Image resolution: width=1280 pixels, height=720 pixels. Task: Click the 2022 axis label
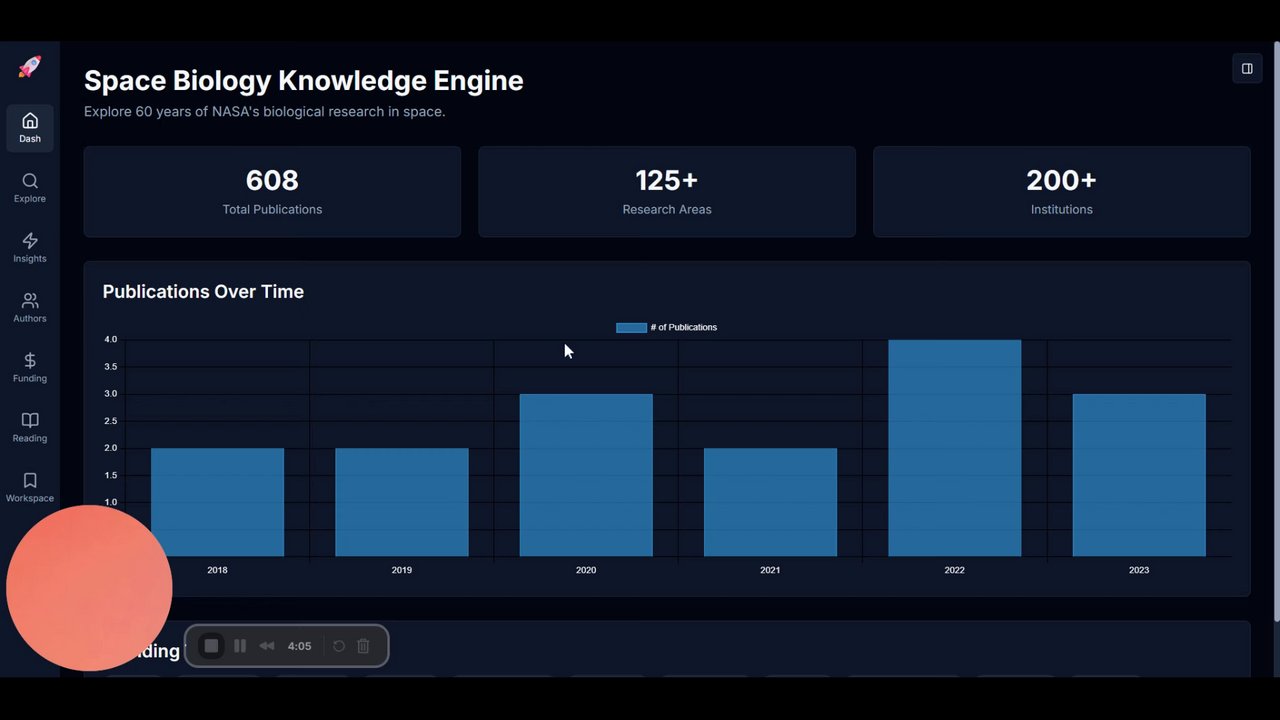point(954,570)
